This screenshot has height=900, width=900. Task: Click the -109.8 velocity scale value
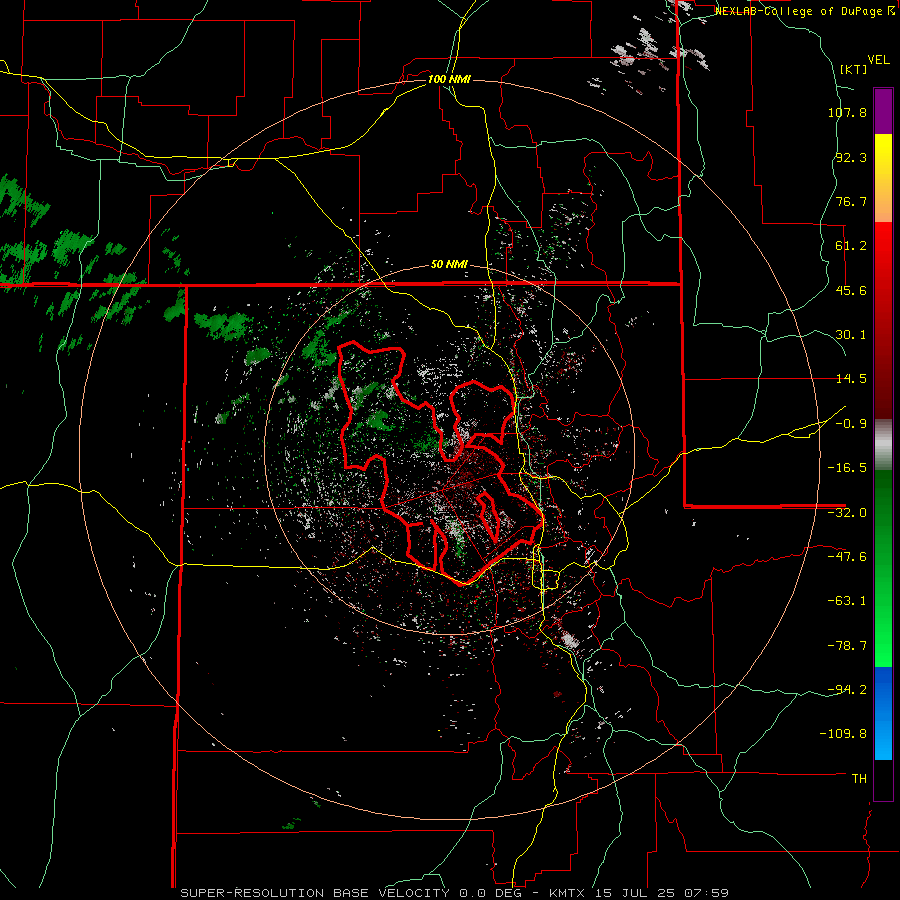(844, 734)
